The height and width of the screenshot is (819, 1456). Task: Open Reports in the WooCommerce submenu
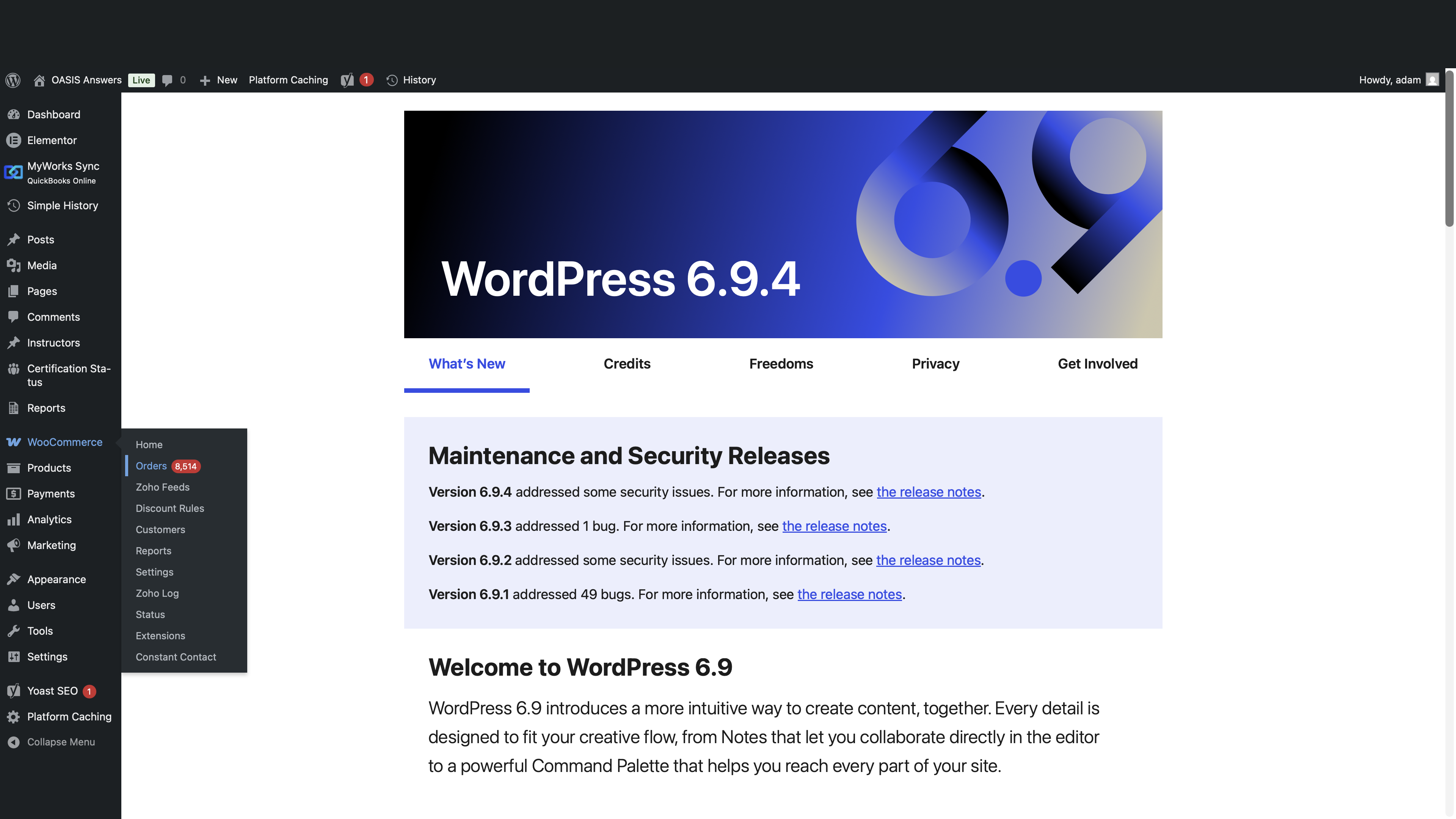[x=154, y=551]
